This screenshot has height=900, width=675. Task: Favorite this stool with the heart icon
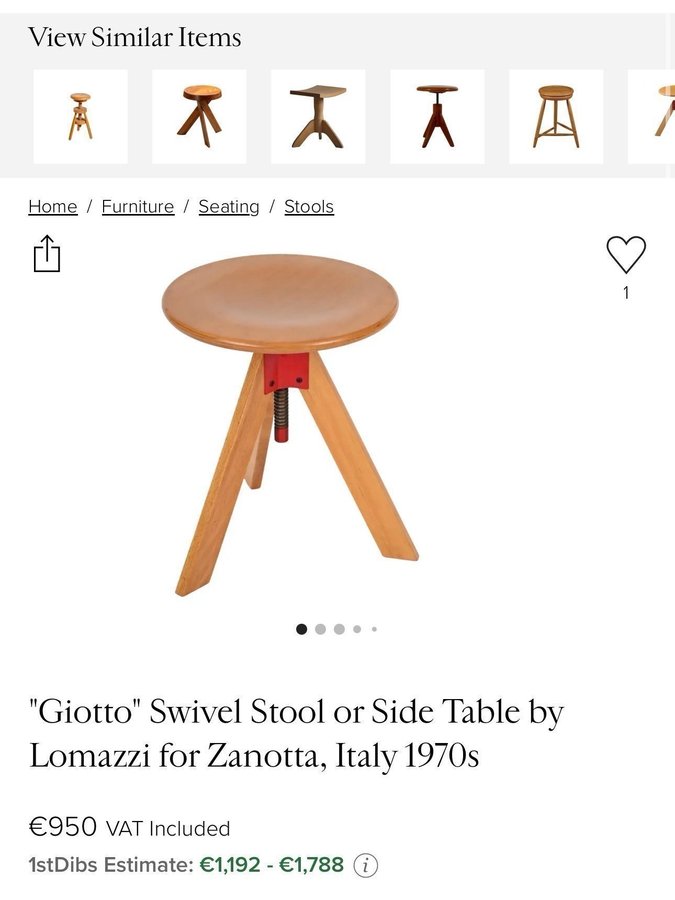pos(626,255)
